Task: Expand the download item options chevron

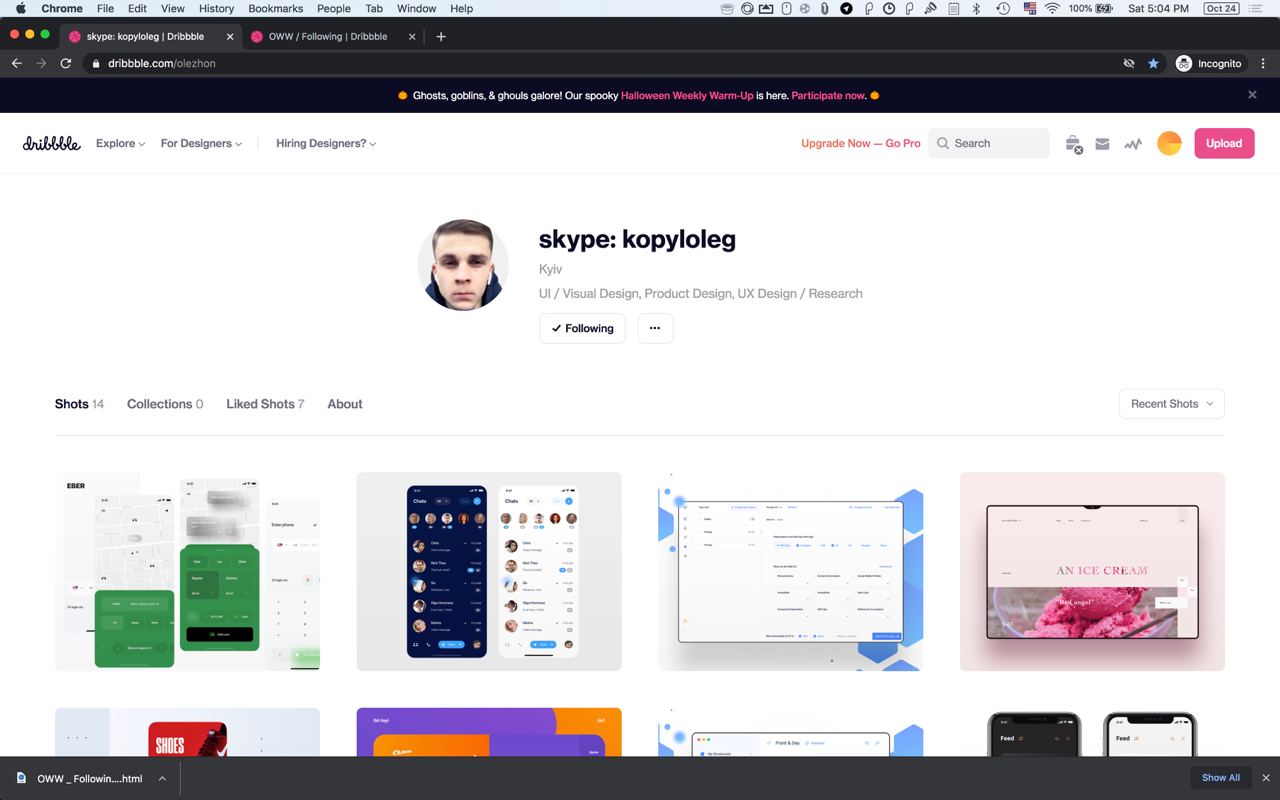Action: pos(162,778)
